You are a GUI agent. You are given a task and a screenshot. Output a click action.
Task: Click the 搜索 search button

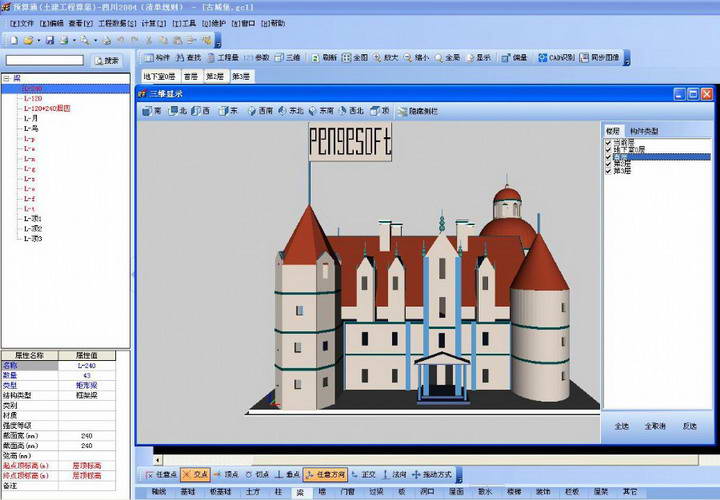click(x=107, y=61)
